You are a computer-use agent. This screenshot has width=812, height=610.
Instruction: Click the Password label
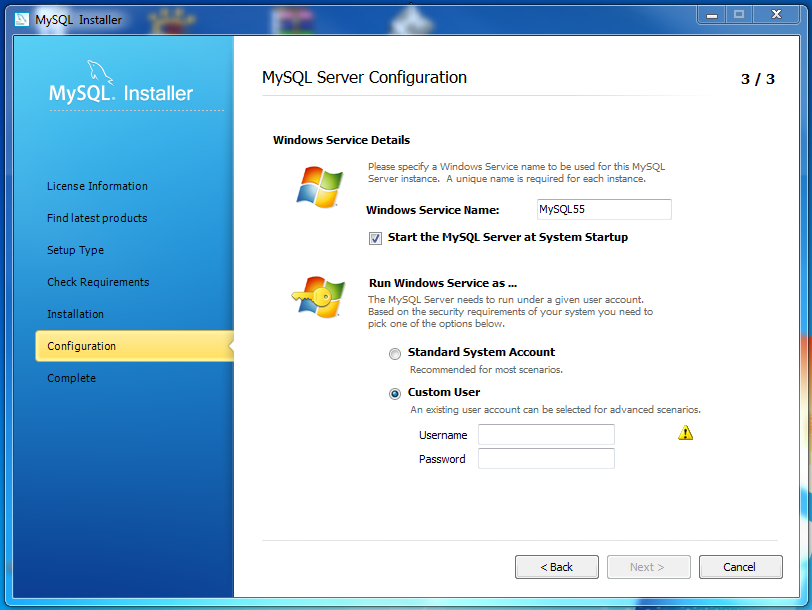tap(442, 459)
